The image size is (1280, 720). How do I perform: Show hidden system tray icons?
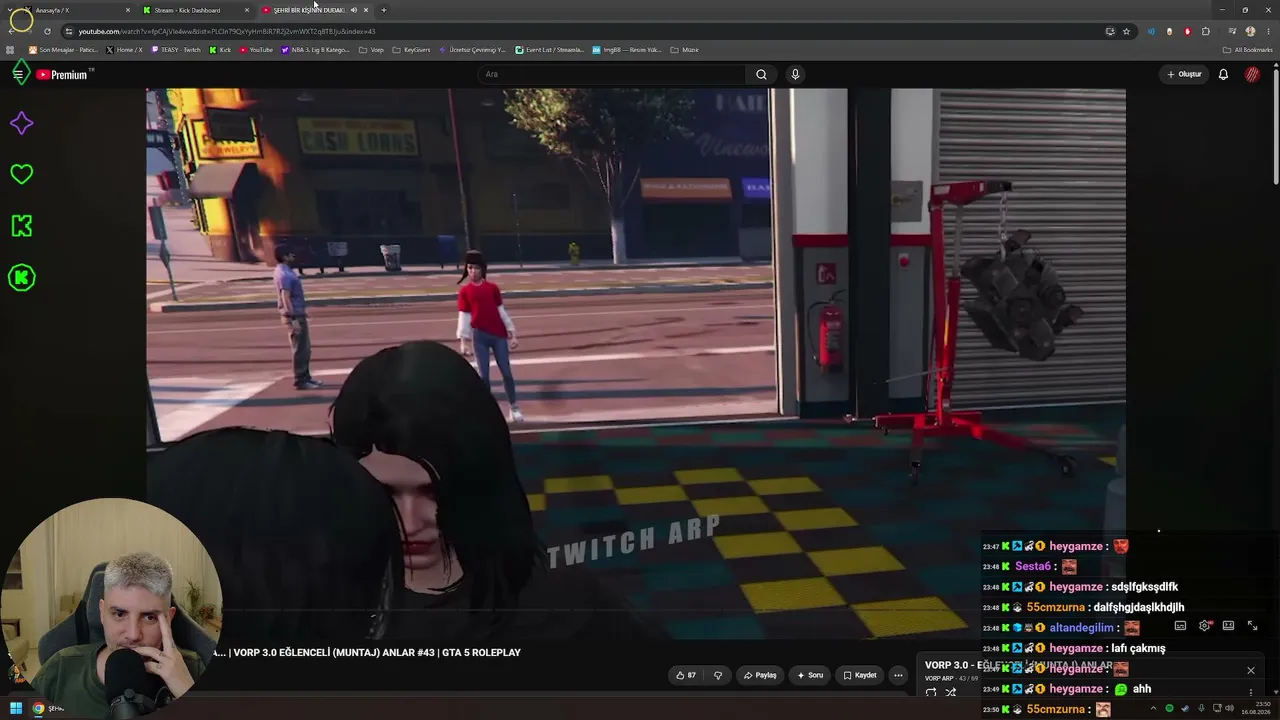(1154, 708)
